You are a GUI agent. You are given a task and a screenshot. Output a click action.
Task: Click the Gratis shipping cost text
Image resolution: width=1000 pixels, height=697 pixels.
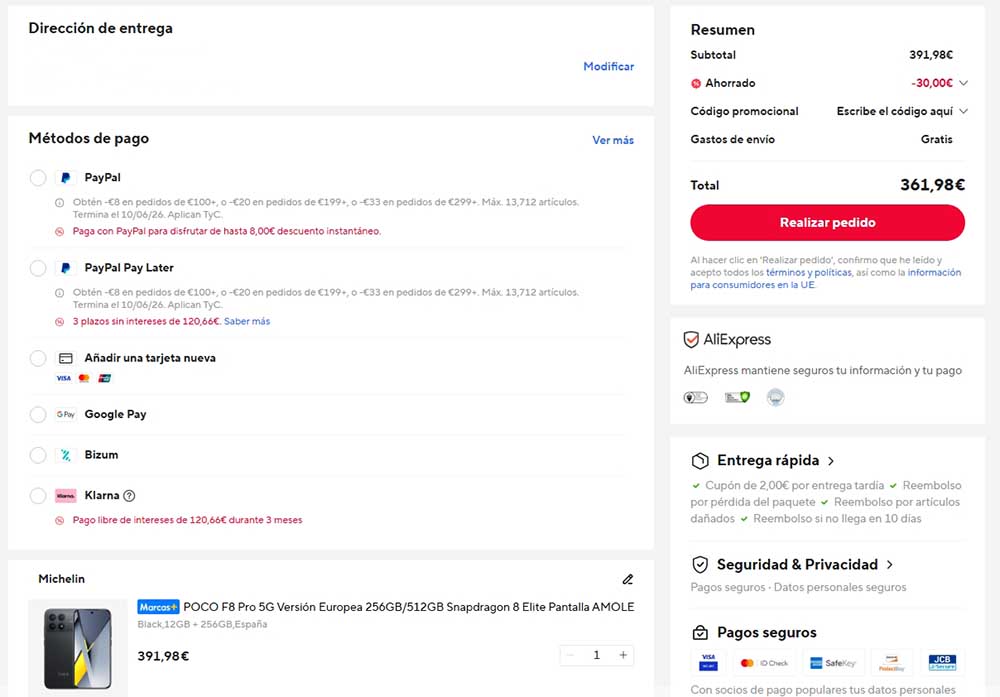coord(936,139)
